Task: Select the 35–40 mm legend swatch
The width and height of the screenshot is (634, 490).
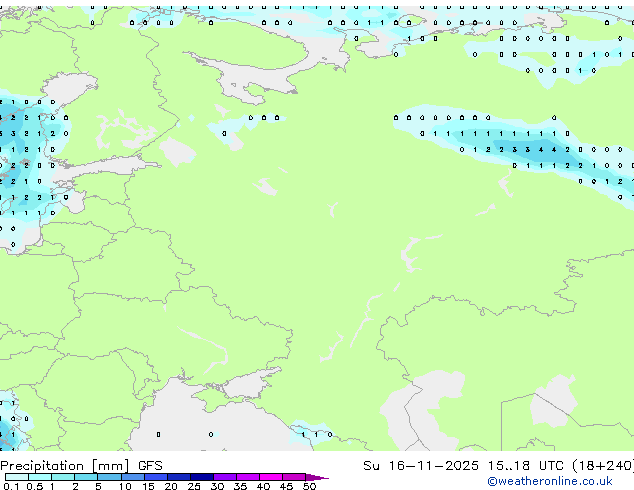Action: [x=248, y=477]
